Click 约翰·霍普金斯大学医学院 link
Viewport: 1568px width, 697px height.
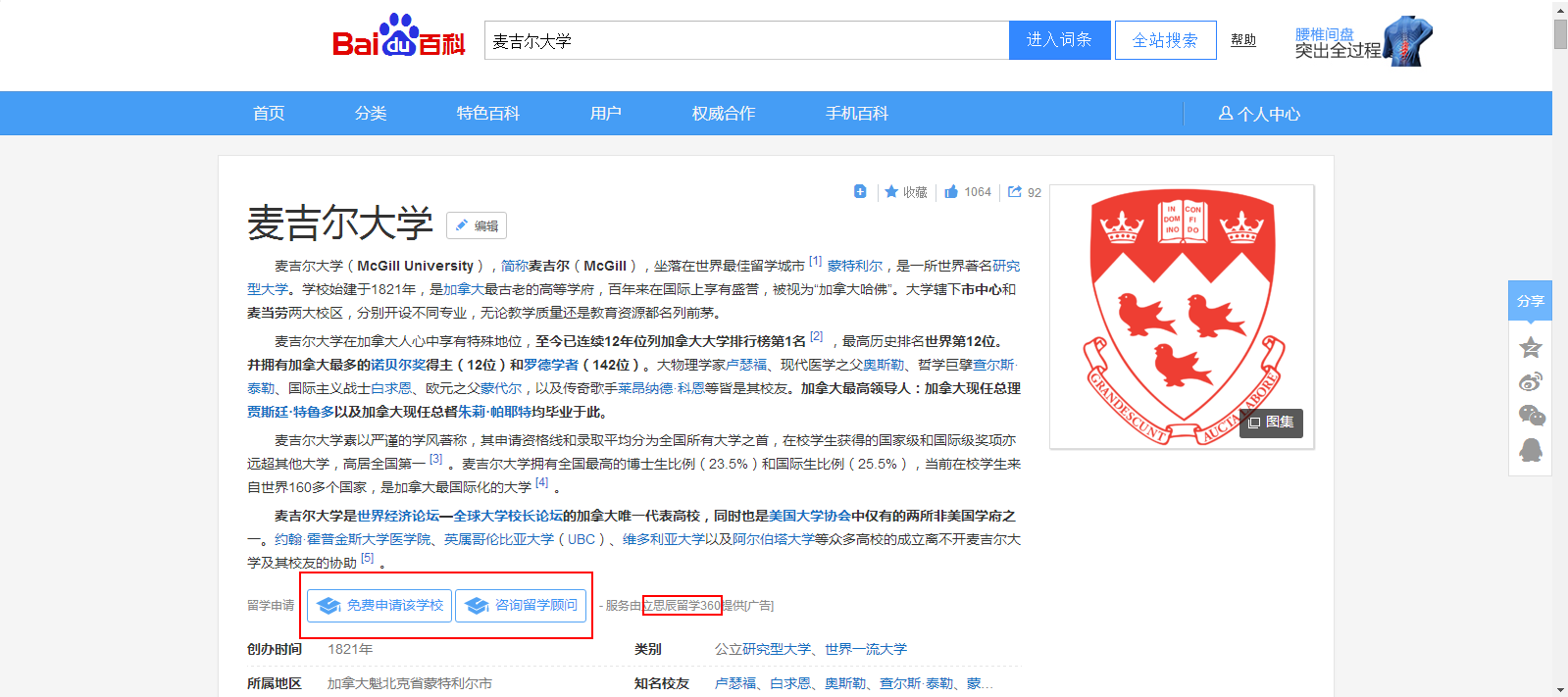352,539
